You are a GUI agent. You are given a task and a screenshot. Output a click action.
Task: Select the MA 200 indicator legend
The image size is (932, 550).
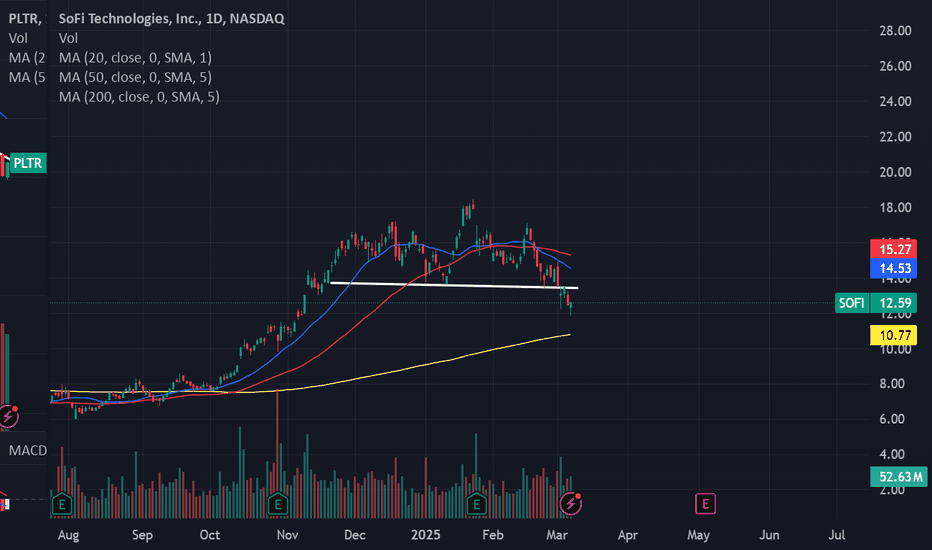point(139,97)
